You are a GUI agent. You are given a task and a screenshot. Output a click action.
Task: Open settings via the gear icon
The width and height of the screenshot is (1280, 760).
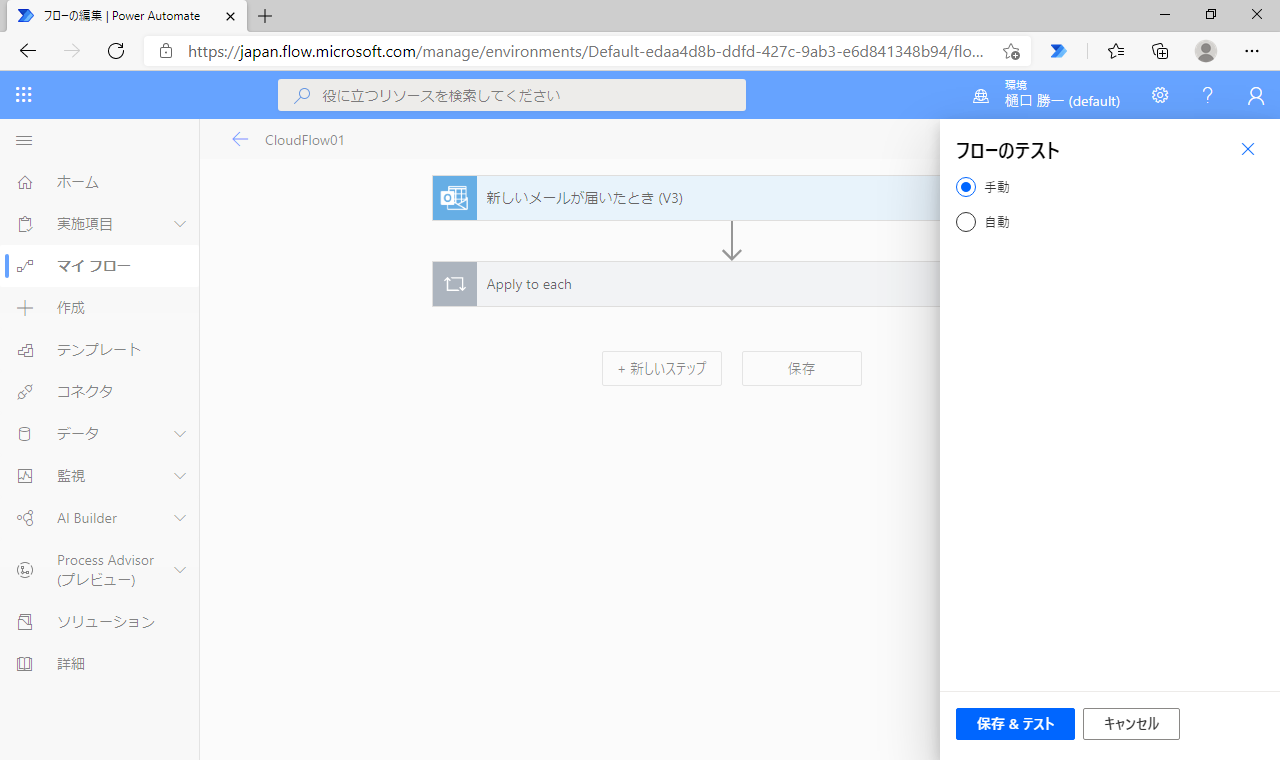(x=1160, y=95)
